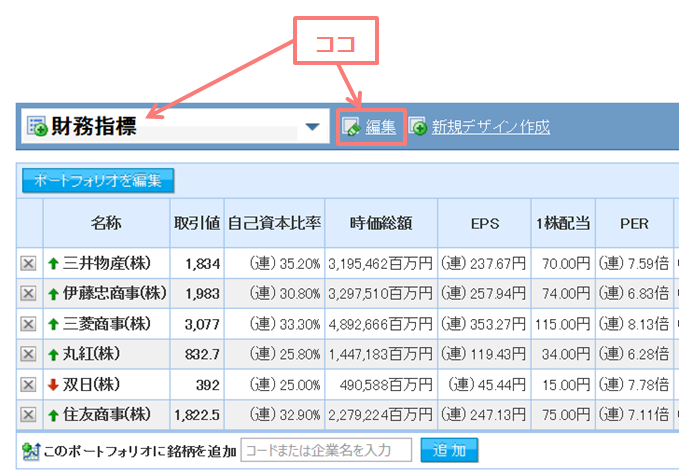Click the 名称 column header
This screenshot has height=476, width=693.
point(106,223)
